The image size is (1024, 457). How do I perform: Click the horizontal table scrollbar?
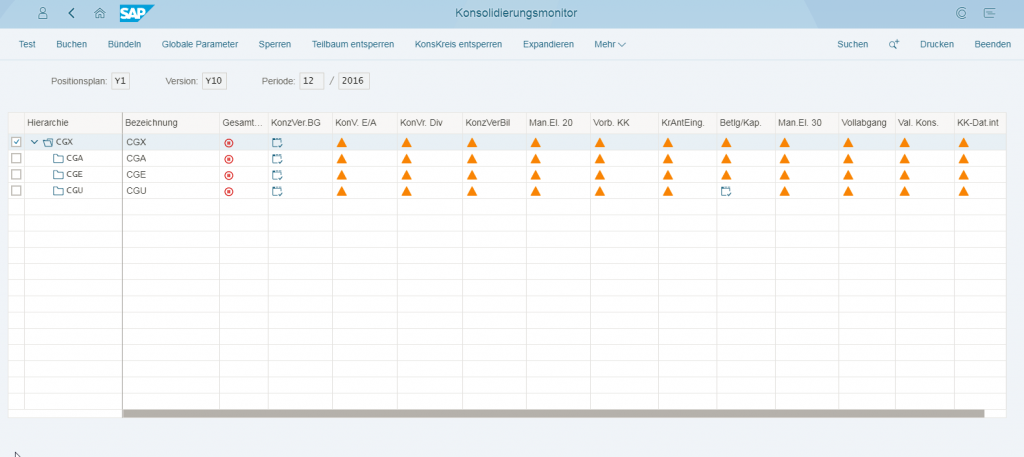pos(552,413)
